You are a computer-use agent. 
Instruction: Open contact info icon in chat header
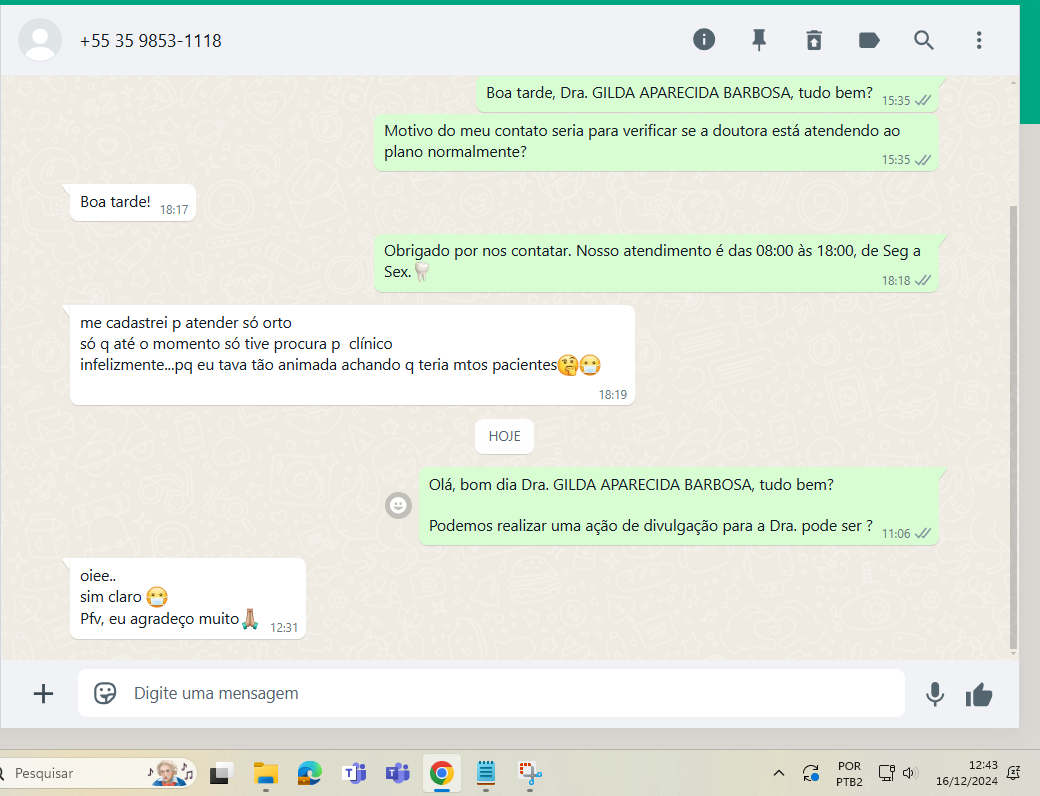point(704,40)
